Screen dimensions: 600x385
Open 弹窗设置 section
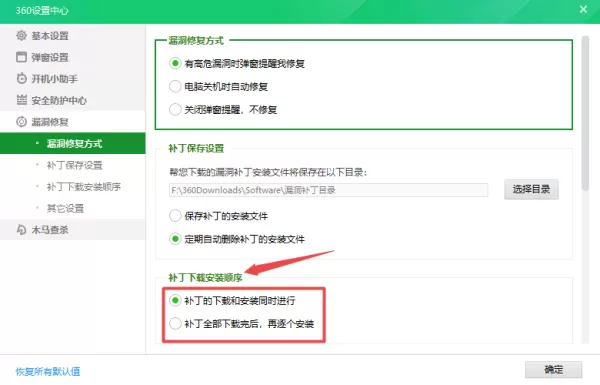click(x=73, y=57)
